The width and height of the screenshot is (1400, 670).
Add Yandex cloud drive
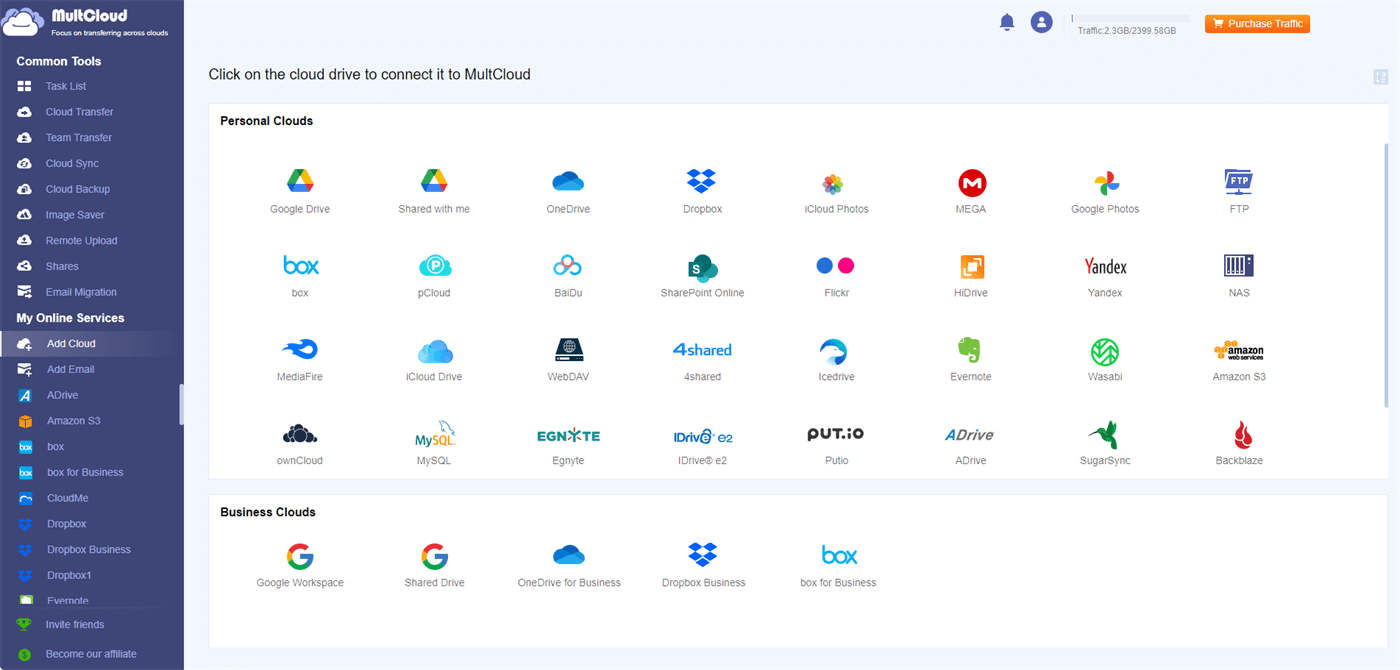pos(1105,275)
